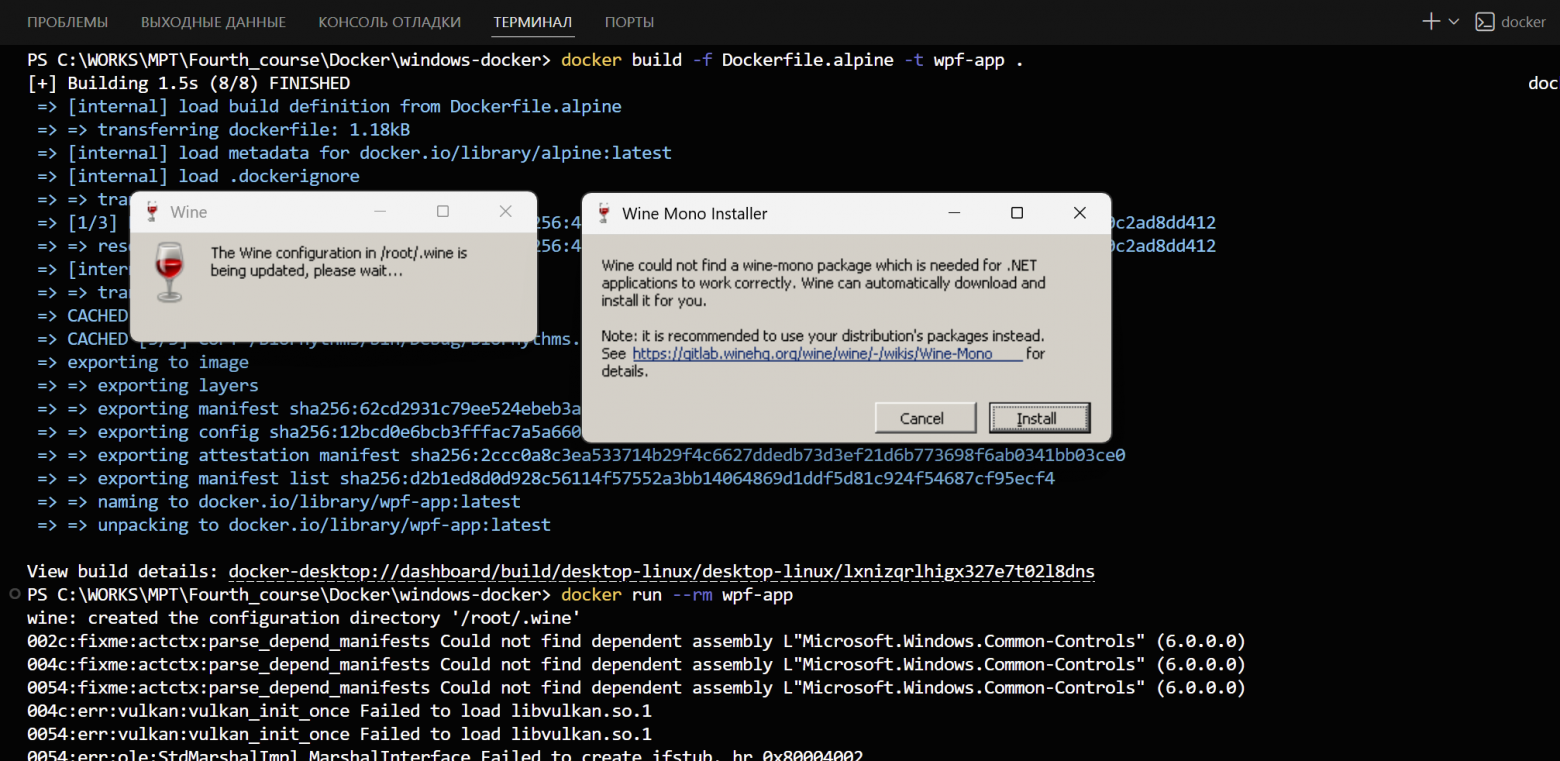Click Install in Wine Mono Installer

[x=1039, y=418]
